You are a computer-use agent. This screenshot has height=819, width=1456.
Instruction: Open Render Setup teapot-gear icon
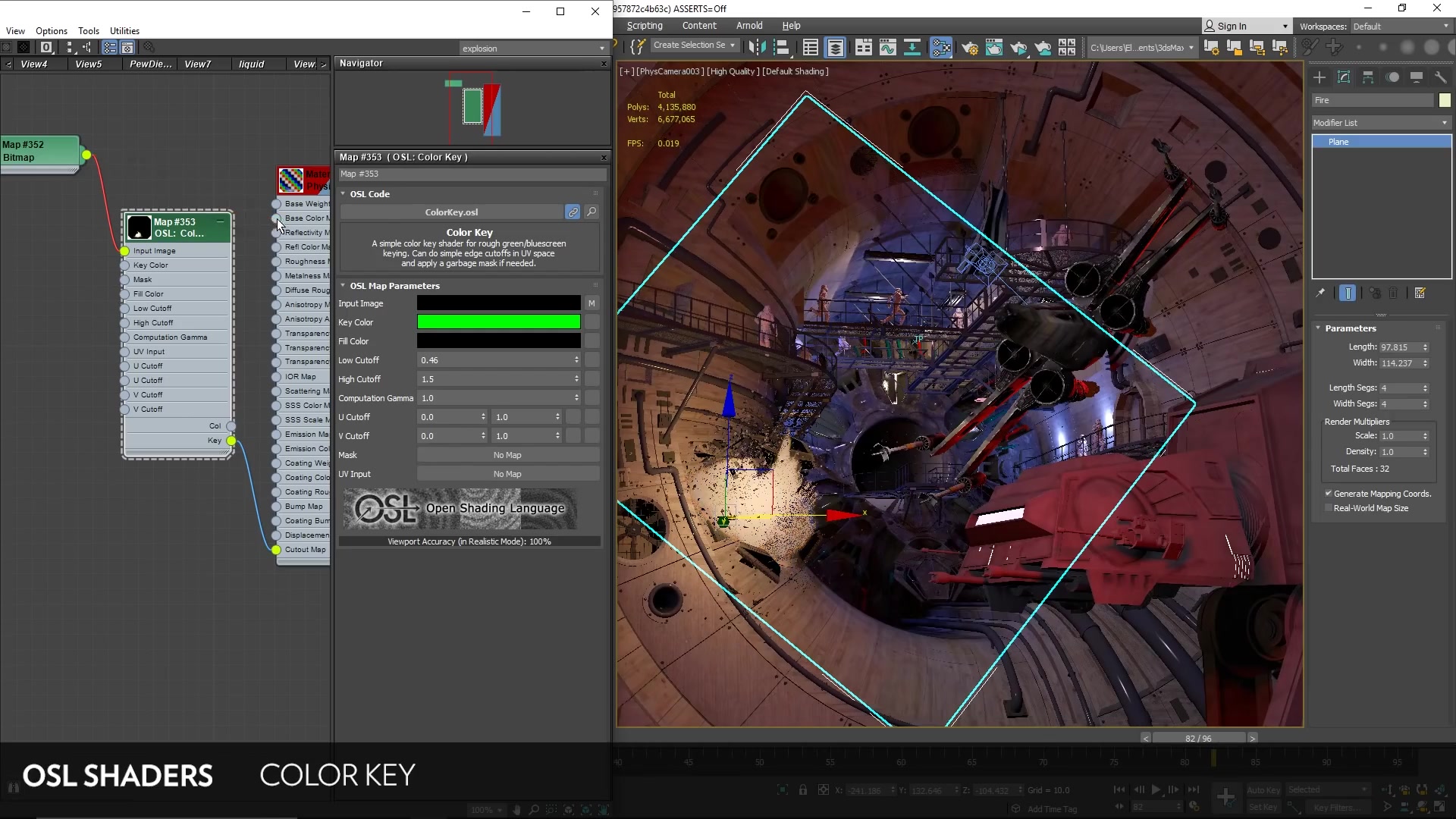pyautogui.click(x=969, y=48)
